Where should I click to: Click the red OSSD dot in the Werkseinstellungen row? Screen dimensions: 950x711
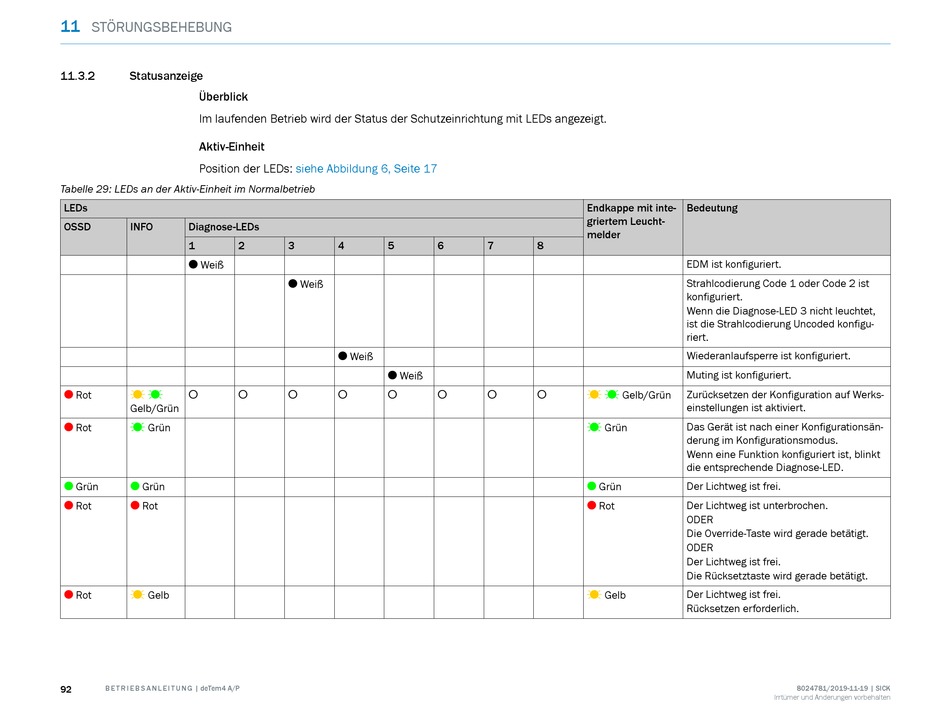[68, 395]
